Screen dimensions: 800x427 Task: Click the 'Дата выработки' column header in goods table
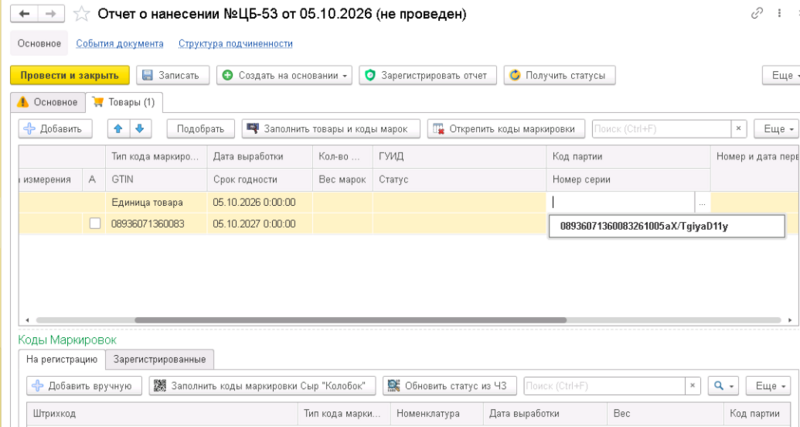[x=260, y=157]
